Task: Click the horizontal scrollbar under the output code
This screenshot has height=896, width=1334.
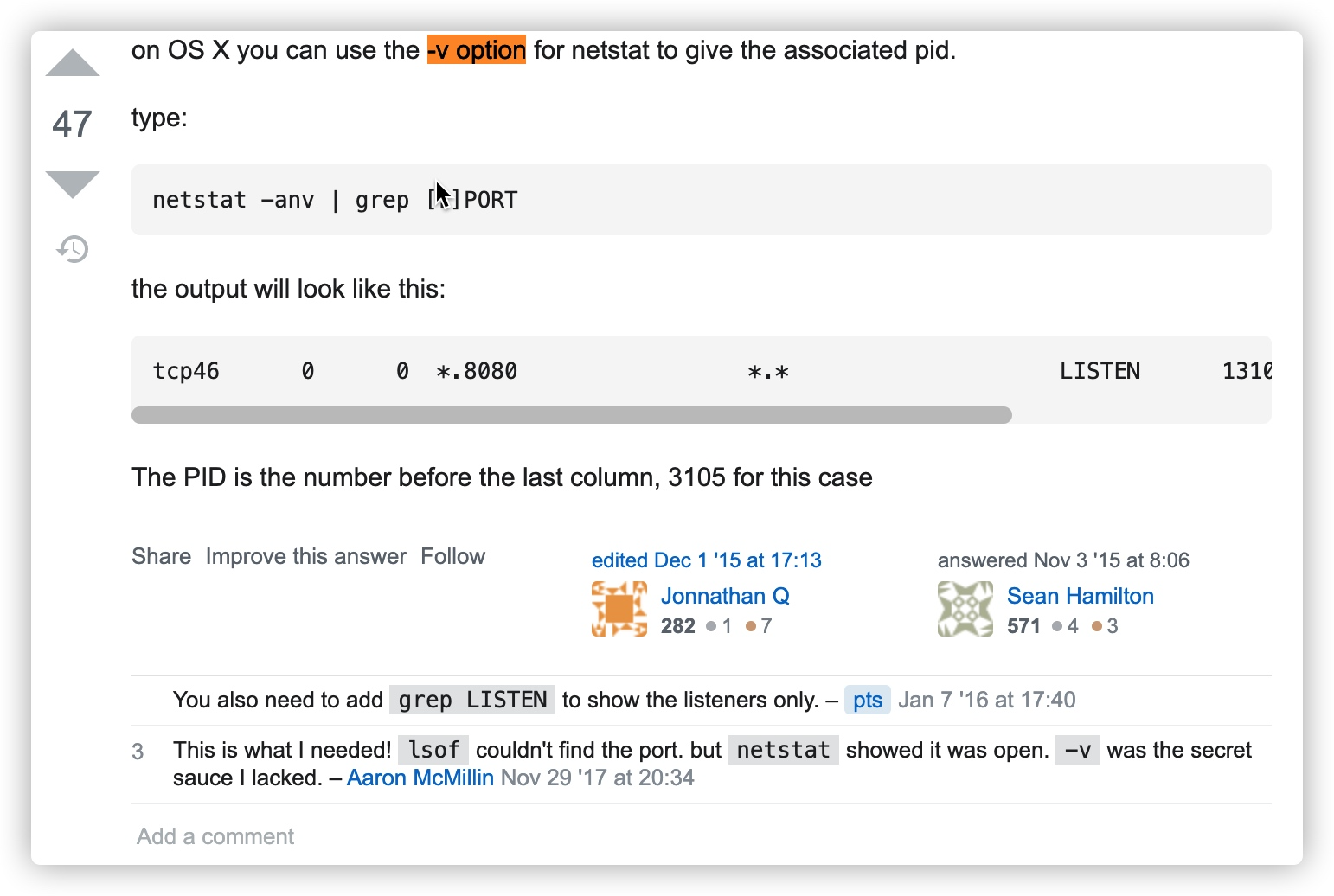Action: (571, 415)
